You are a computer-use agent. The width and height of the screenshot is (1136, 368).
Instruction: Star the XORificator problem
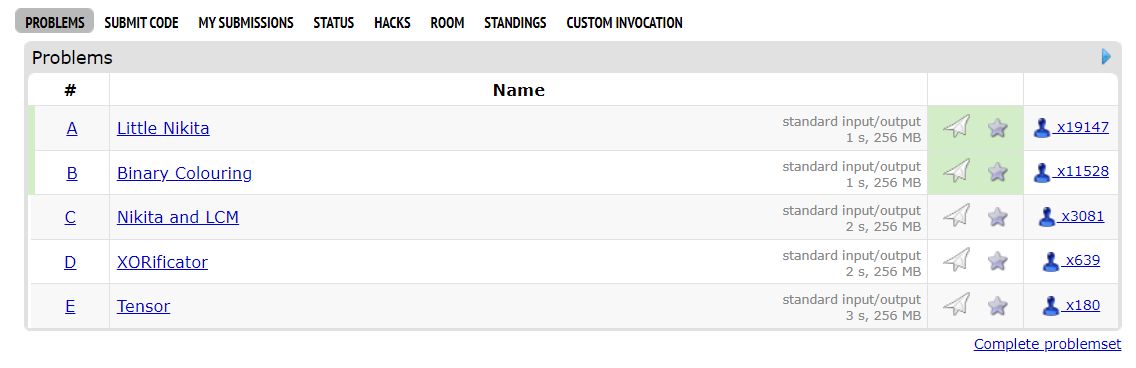pos(998,261)
